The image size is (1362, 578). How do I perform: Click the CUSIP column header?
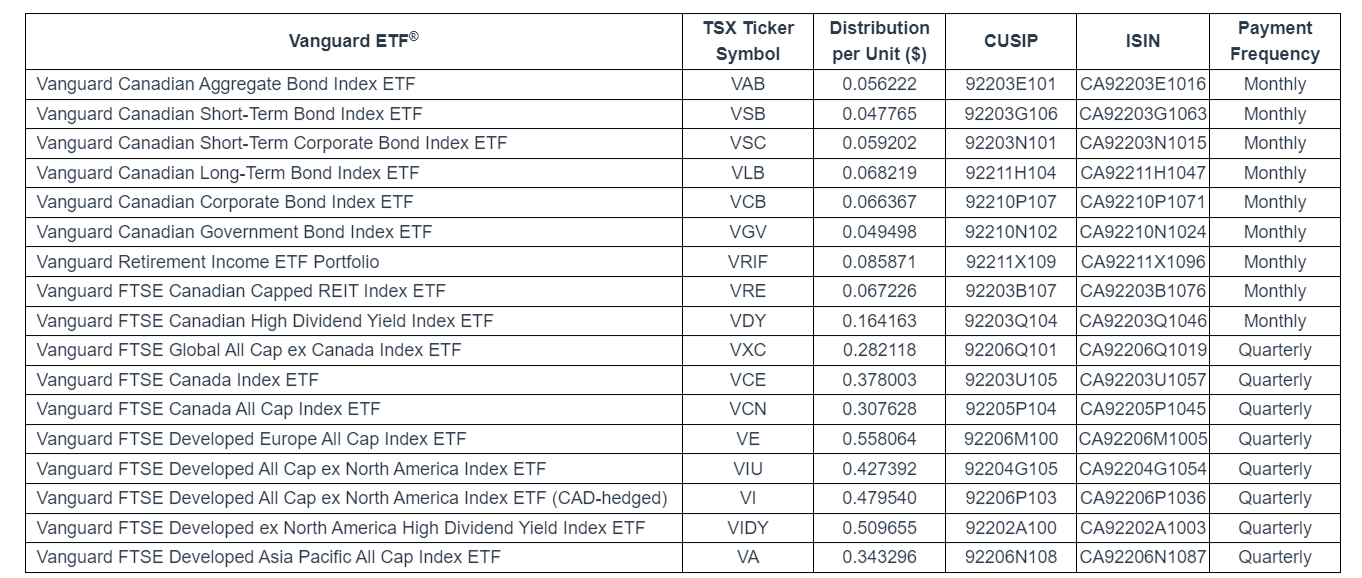click(x=1010, y=41)
